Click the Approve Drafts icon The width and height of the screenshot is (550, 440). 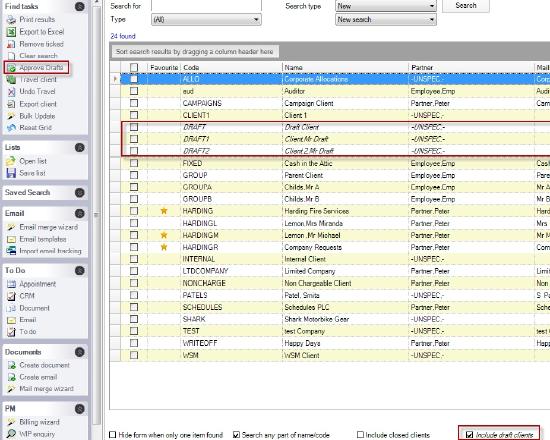pyautogui.click(x=12, y=68)
